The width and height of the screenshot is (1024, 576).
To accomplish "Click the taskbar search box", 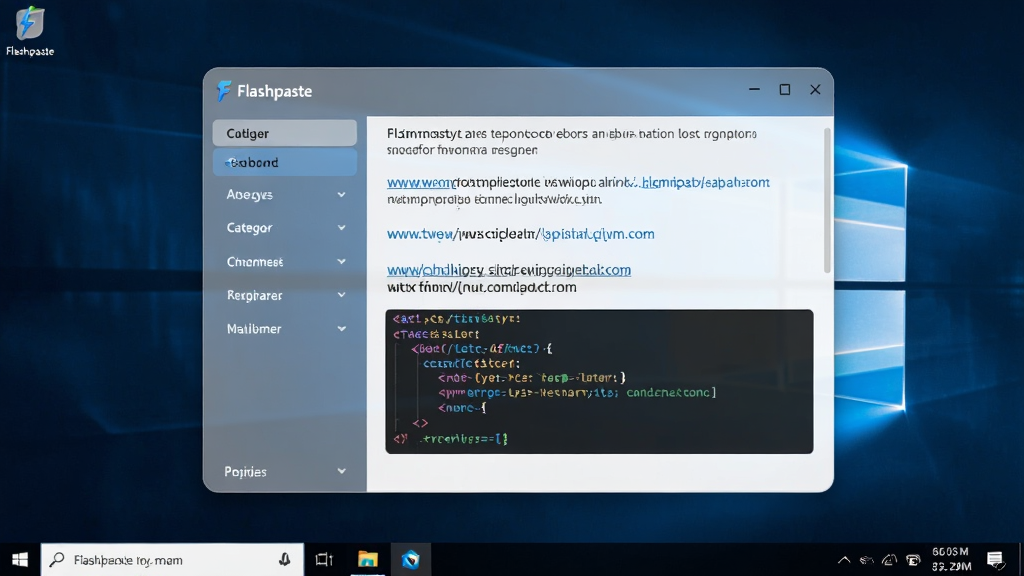I will pos(172,560).
